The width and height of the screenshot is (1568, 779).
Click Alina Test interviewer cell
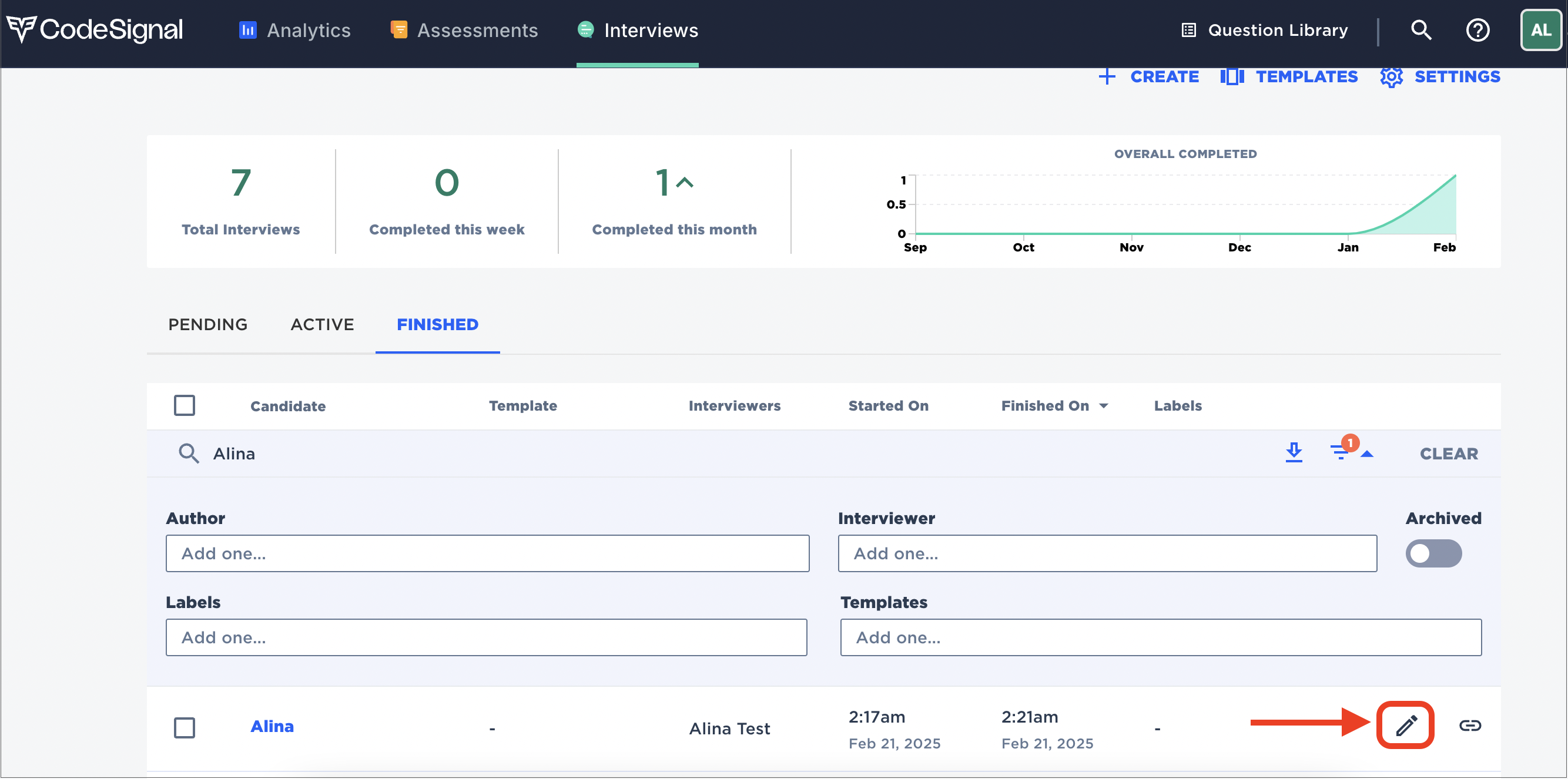click(x=729, y=729)
